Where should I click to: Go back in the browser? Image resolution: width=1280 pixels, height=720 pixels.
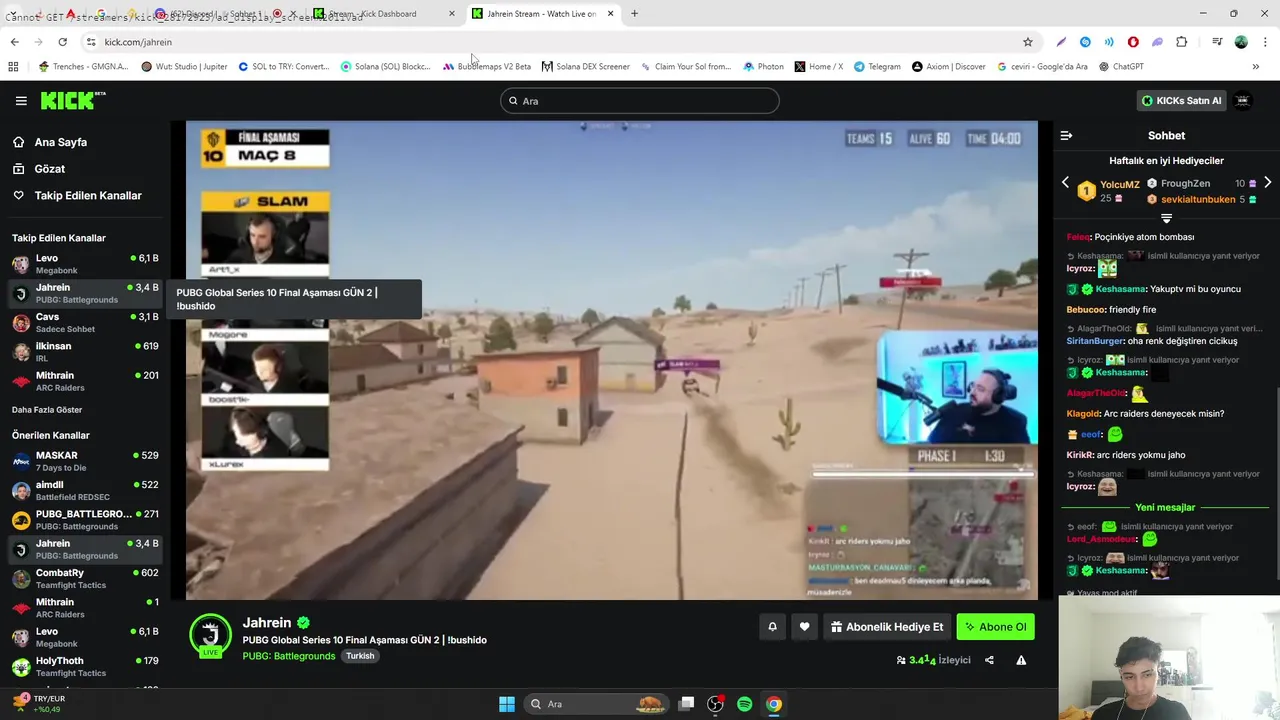point(14,42)
